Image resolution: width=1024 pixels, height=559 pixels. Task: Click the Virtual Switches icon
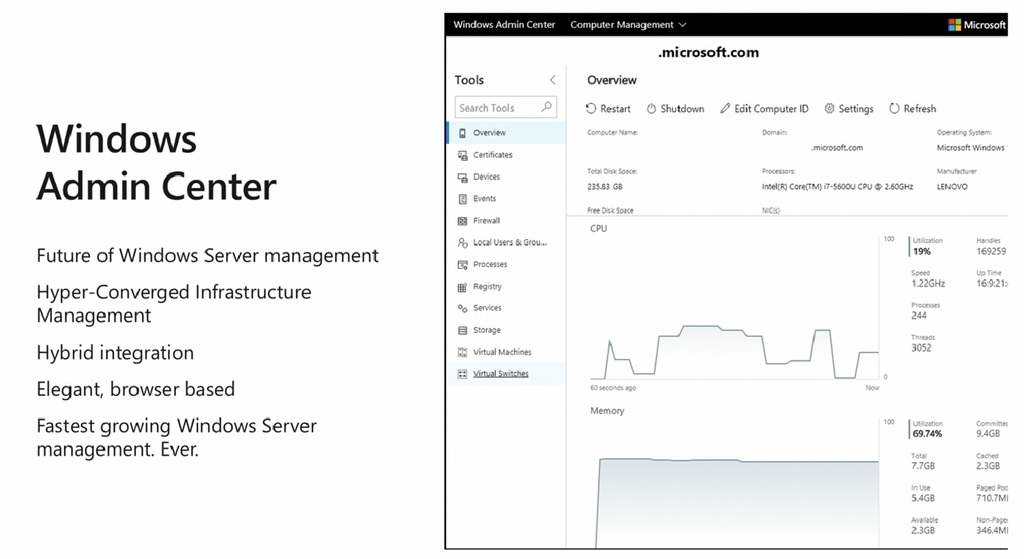[x=462, y=374]
